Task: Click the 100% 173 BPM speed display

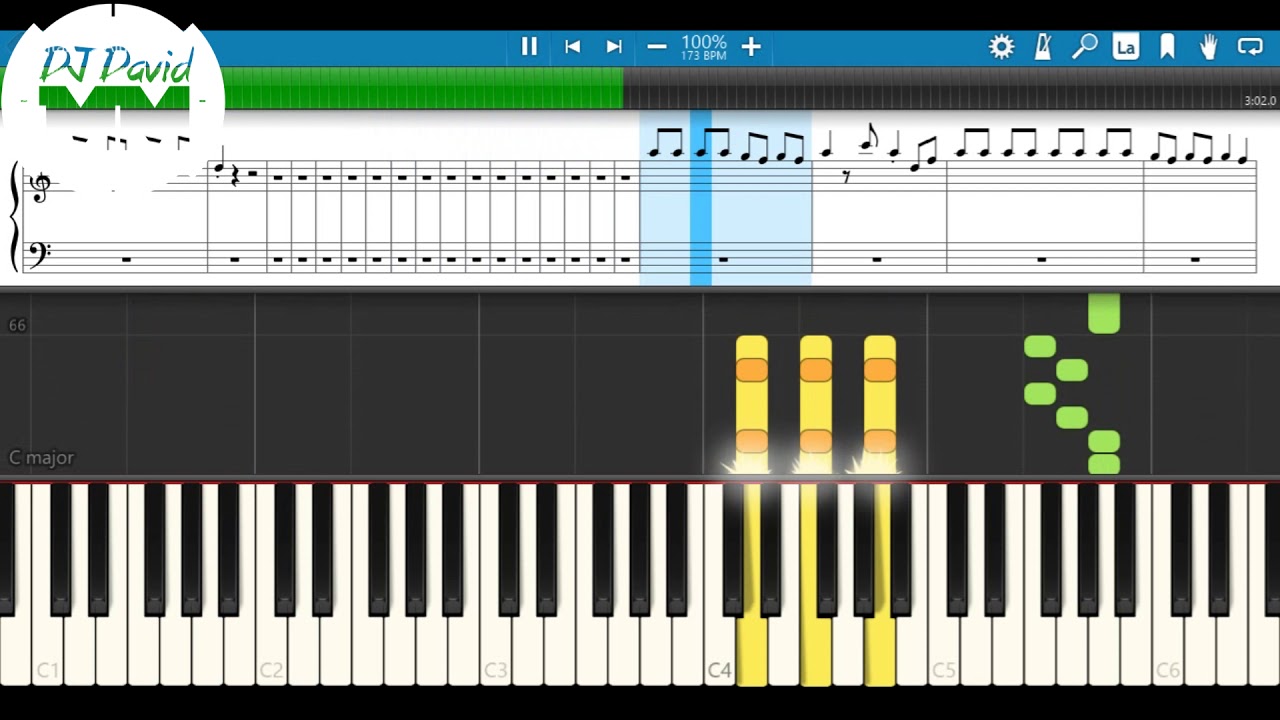Action: pyautogui.click(x=703, y=46)
